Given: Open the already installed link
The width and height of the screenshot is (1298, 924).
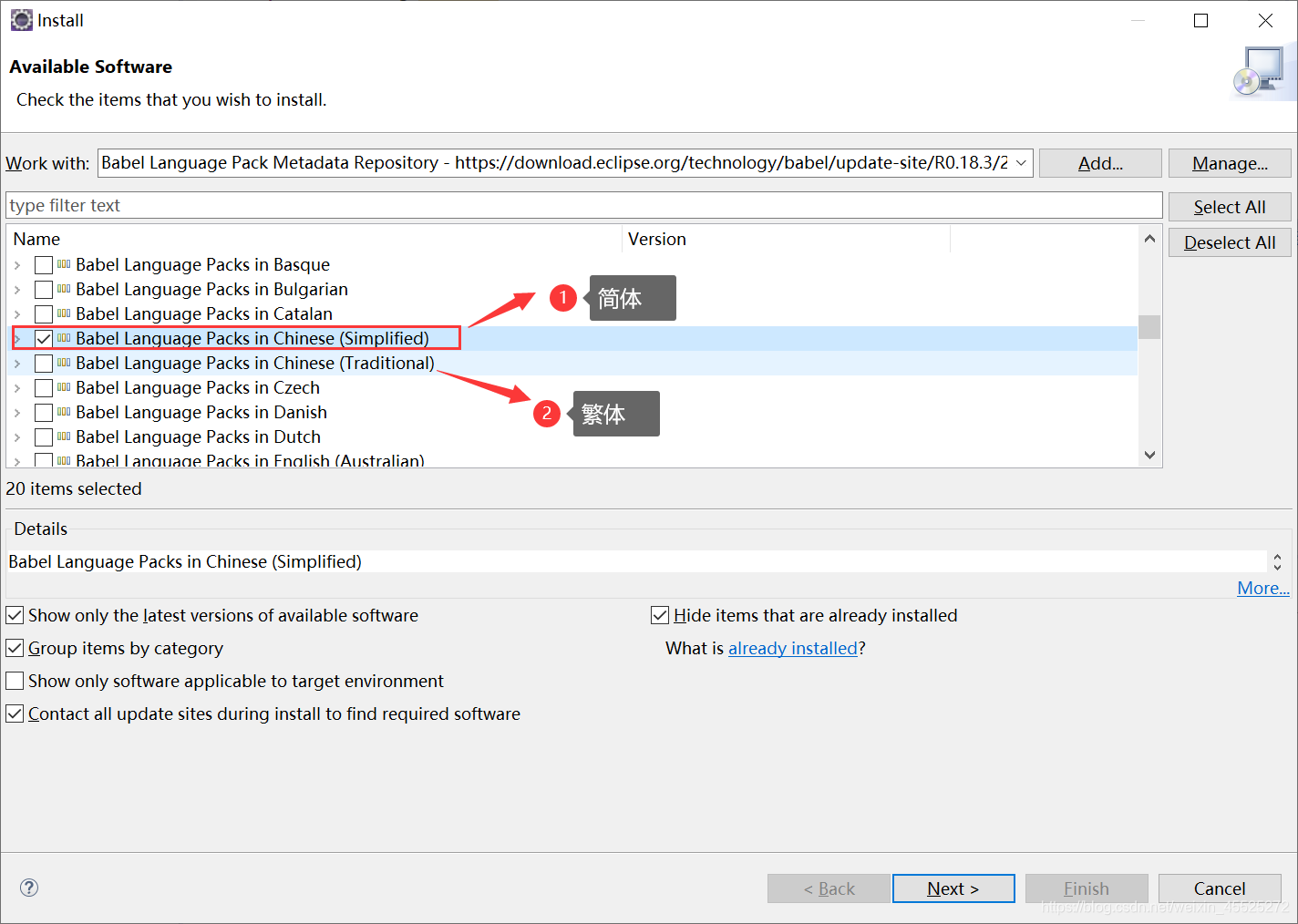Looking at the screenshot, I should click(793, 648).
